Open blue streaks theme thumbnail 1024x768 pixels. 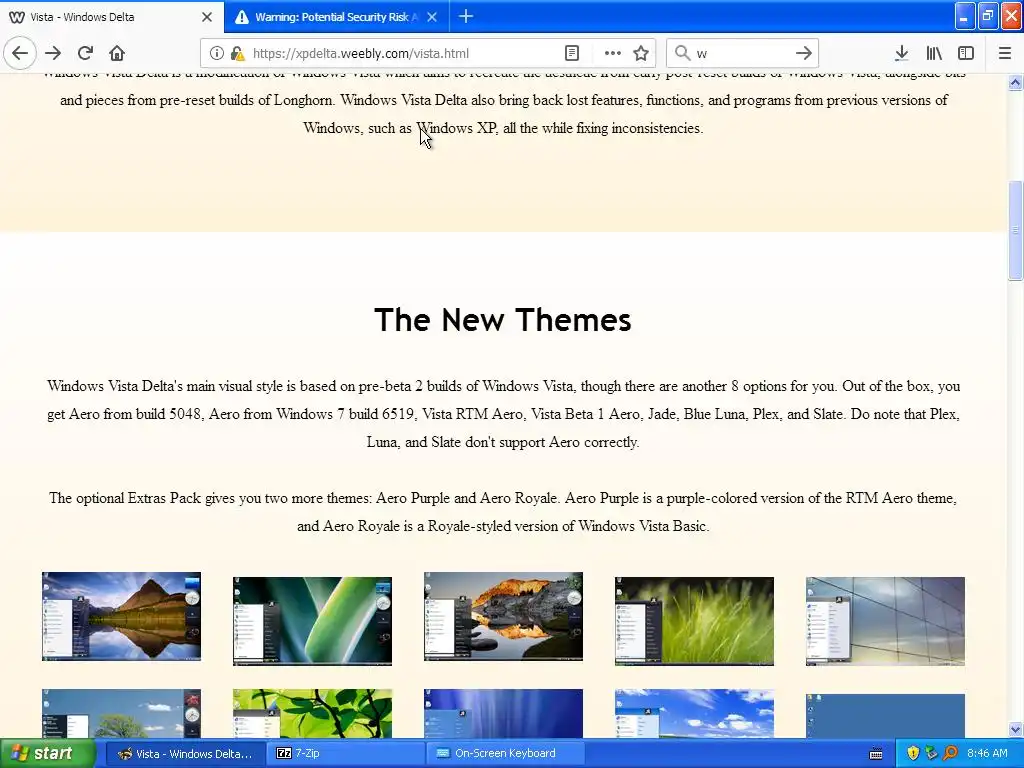pos(504,713)
